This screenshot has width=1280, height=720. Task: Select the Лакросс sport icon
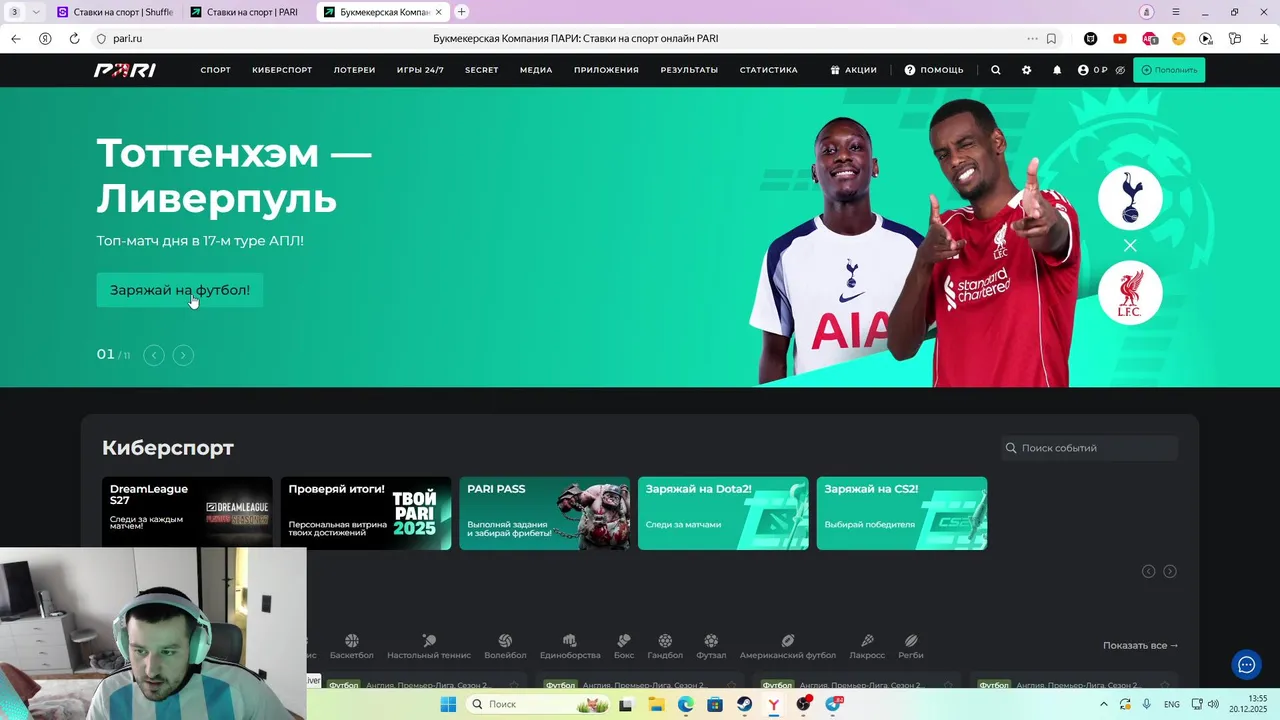(x=867, y=646)
